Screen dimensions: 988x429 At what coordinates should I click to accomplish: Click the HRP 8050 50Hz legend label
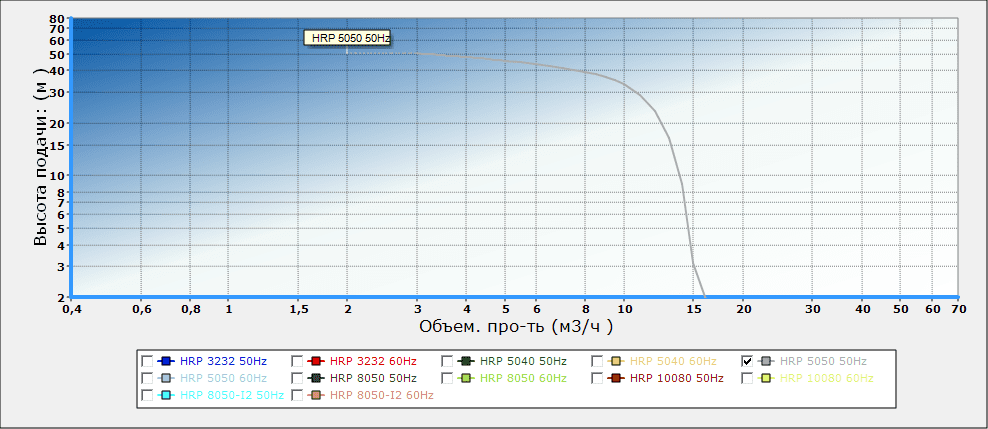373,378
